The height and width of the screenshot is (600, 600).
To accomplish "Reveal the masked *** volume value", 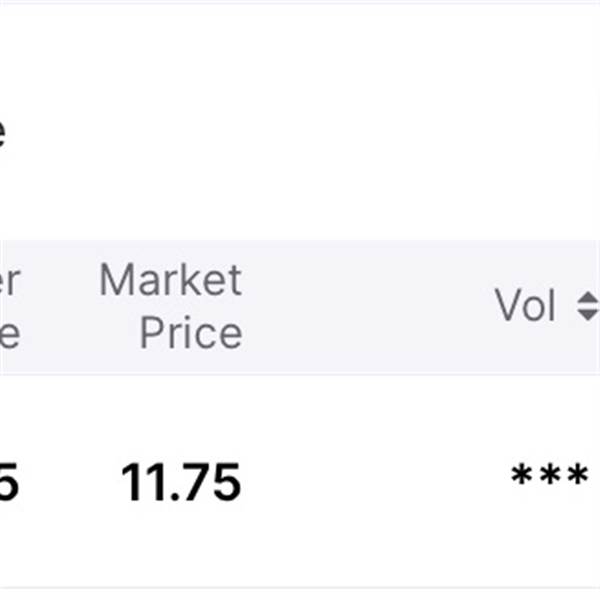I will click(x=550, y=476).
